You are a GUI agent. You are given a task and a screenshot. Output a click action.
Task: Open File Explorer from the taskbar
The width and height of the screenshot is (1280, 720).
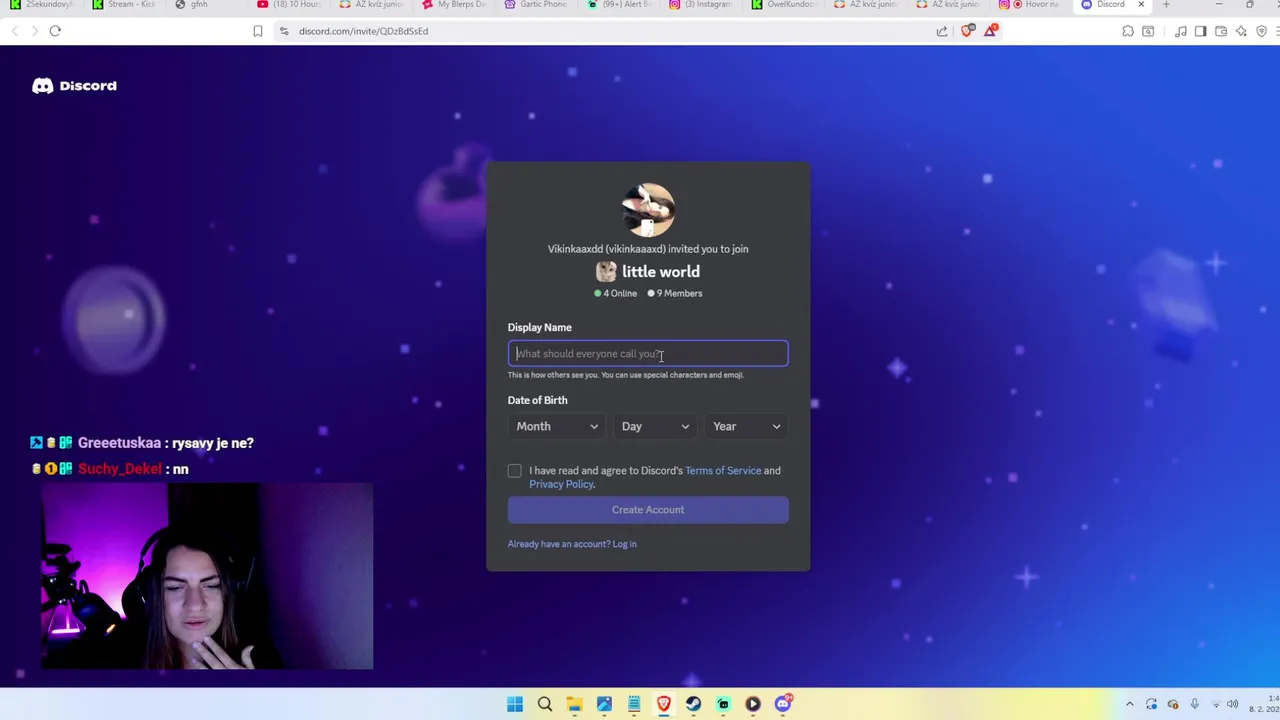click(574, 704)
